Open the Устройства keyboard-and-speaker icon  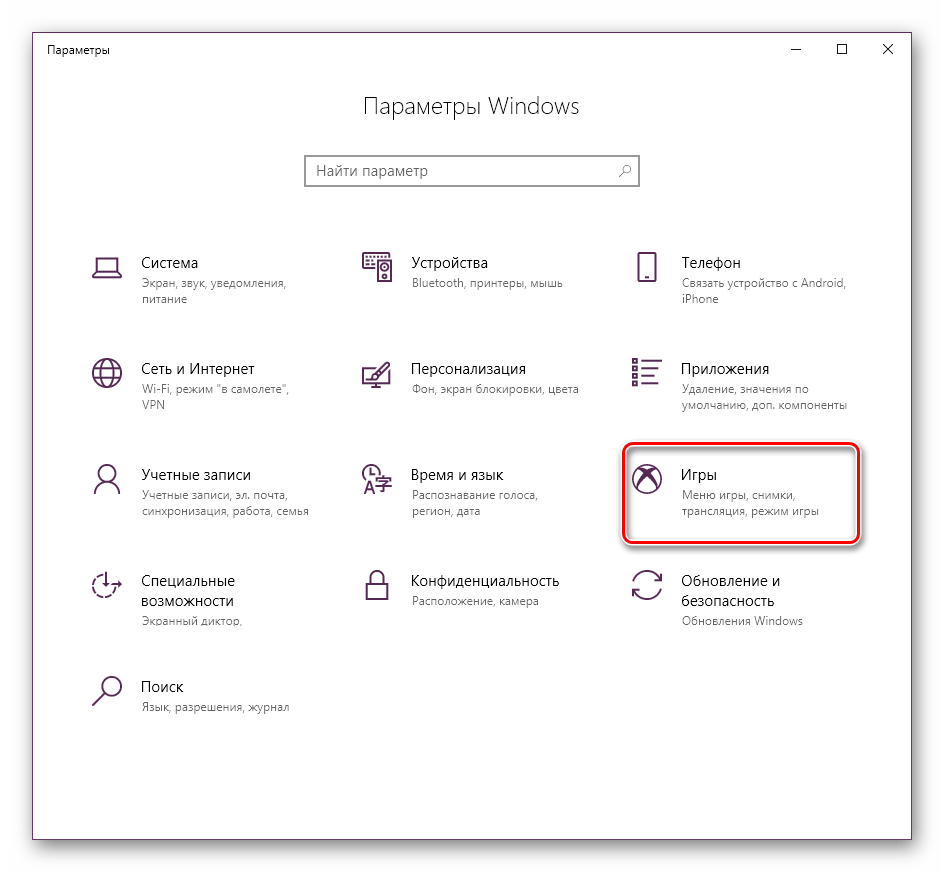(376, 267)
